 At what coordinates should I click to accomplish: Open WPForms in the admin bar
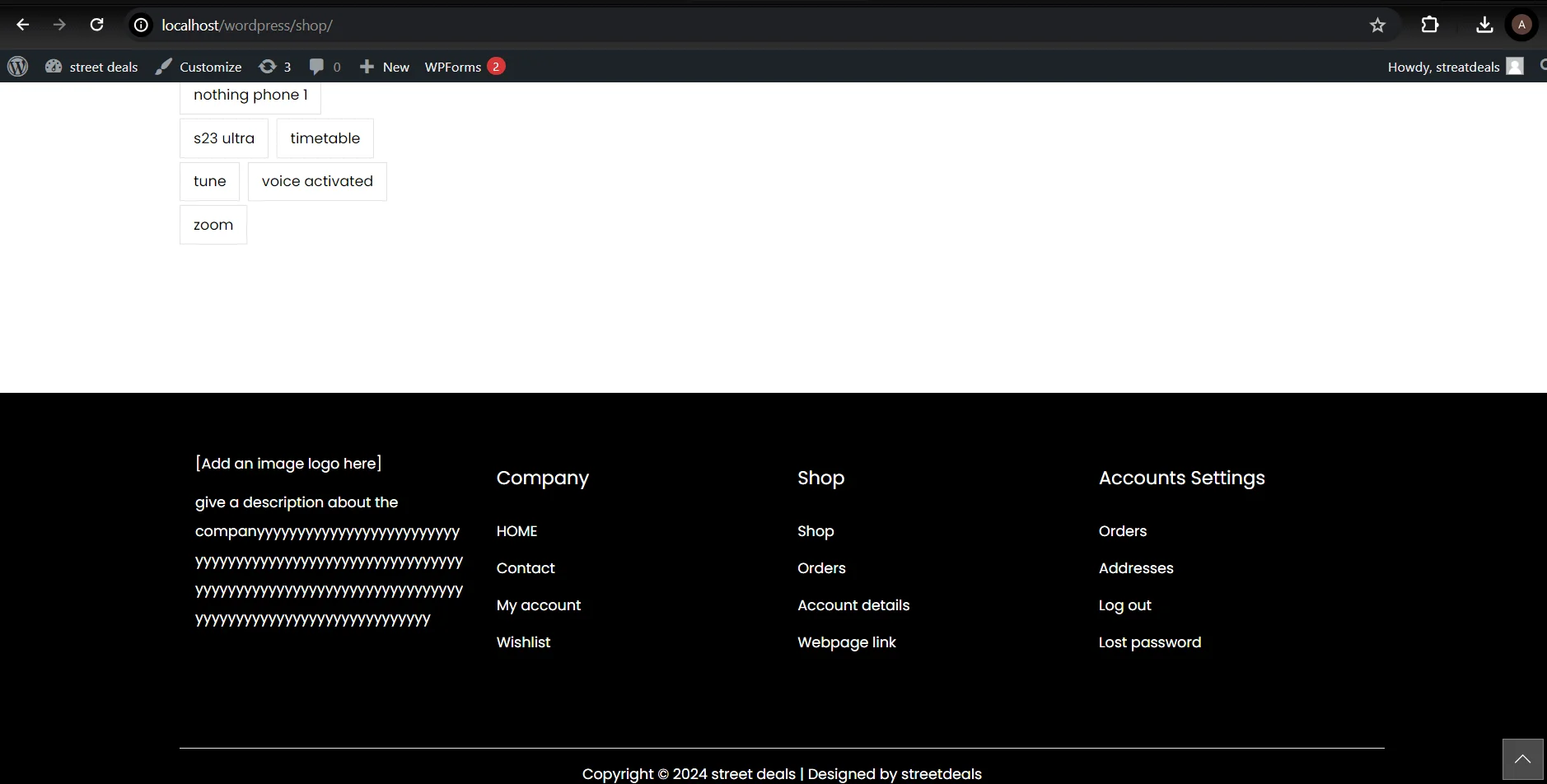click(x=465, y=67)
